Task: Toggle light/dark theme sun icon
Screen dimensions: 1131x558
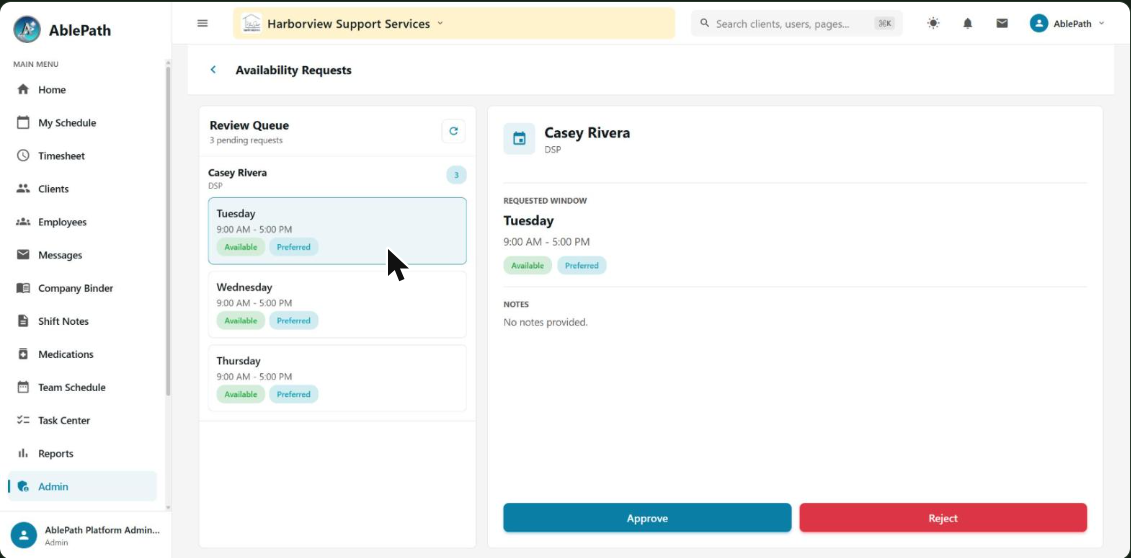Action: (933, 23)
